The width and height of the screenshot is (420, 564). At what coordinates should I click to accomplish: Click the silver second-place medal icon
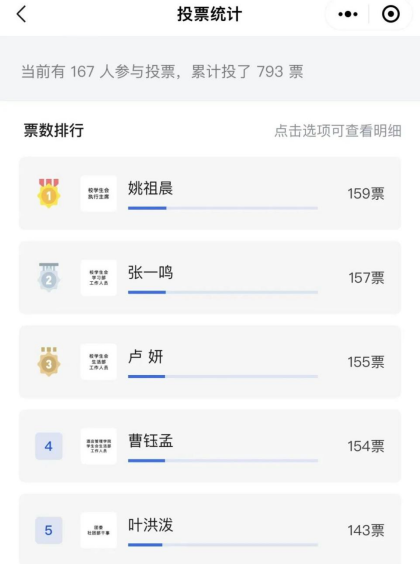49,277
